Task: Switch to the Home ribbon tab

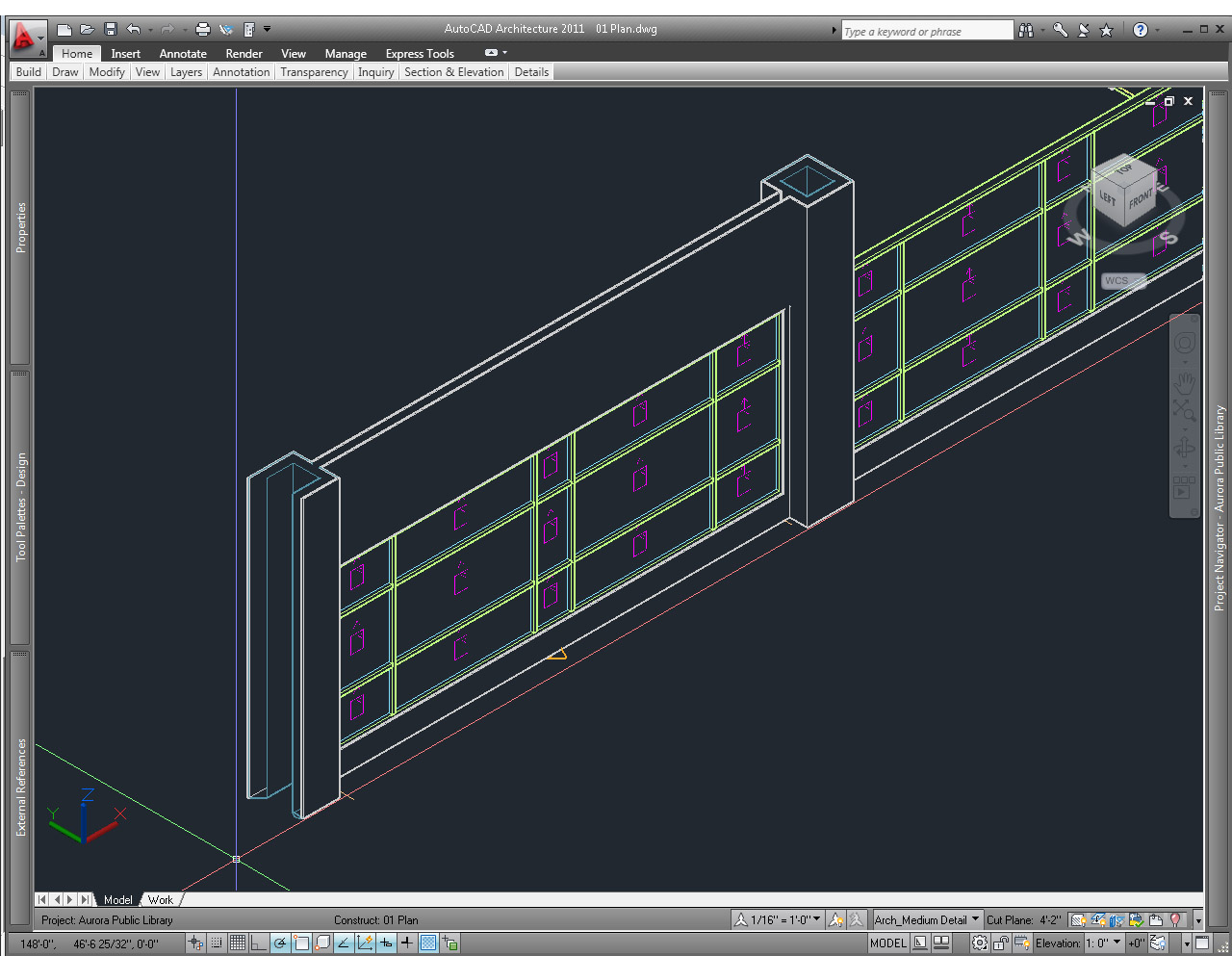Action: 77,54
